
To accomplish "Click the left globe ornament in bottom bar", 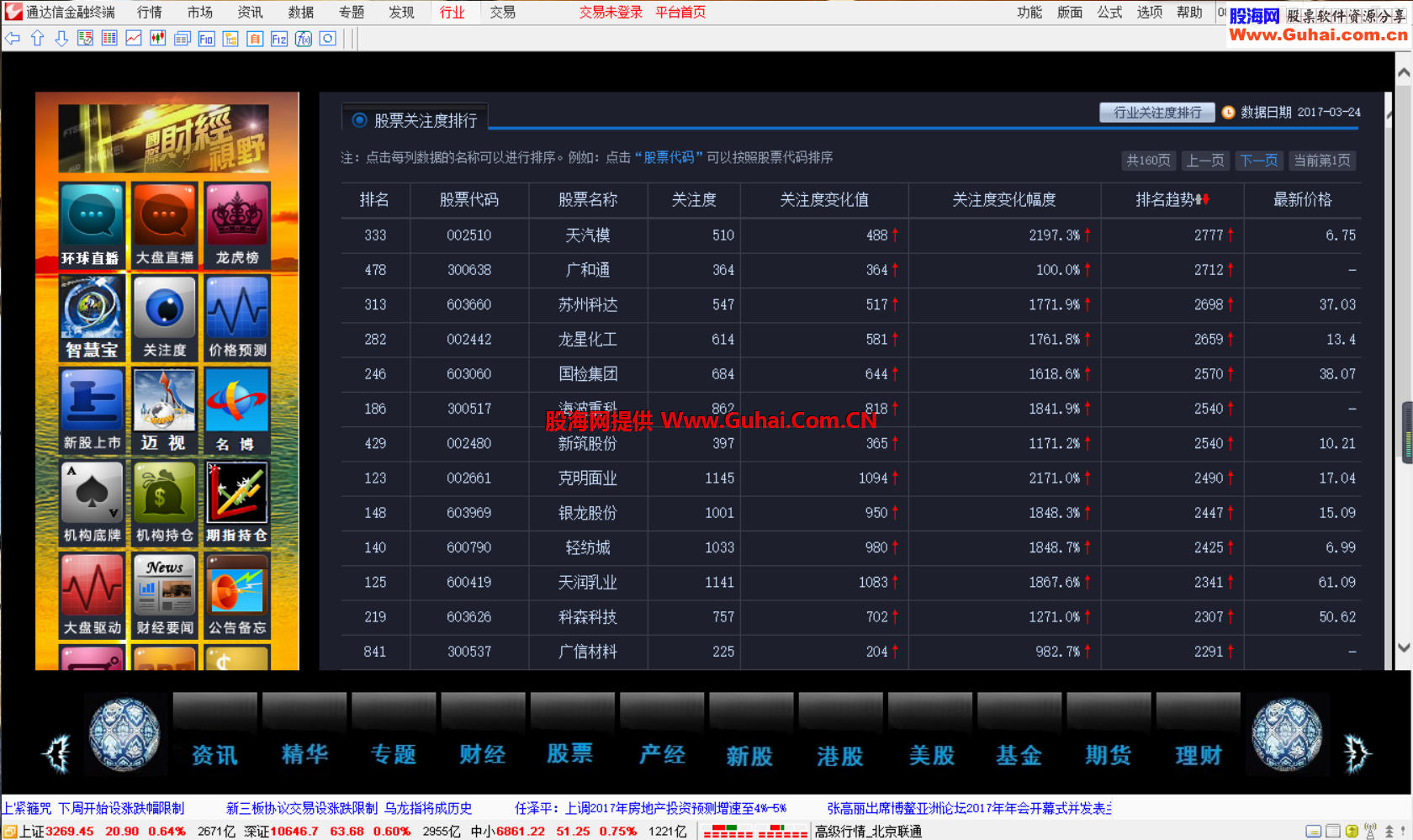I will tap(124, 735).
